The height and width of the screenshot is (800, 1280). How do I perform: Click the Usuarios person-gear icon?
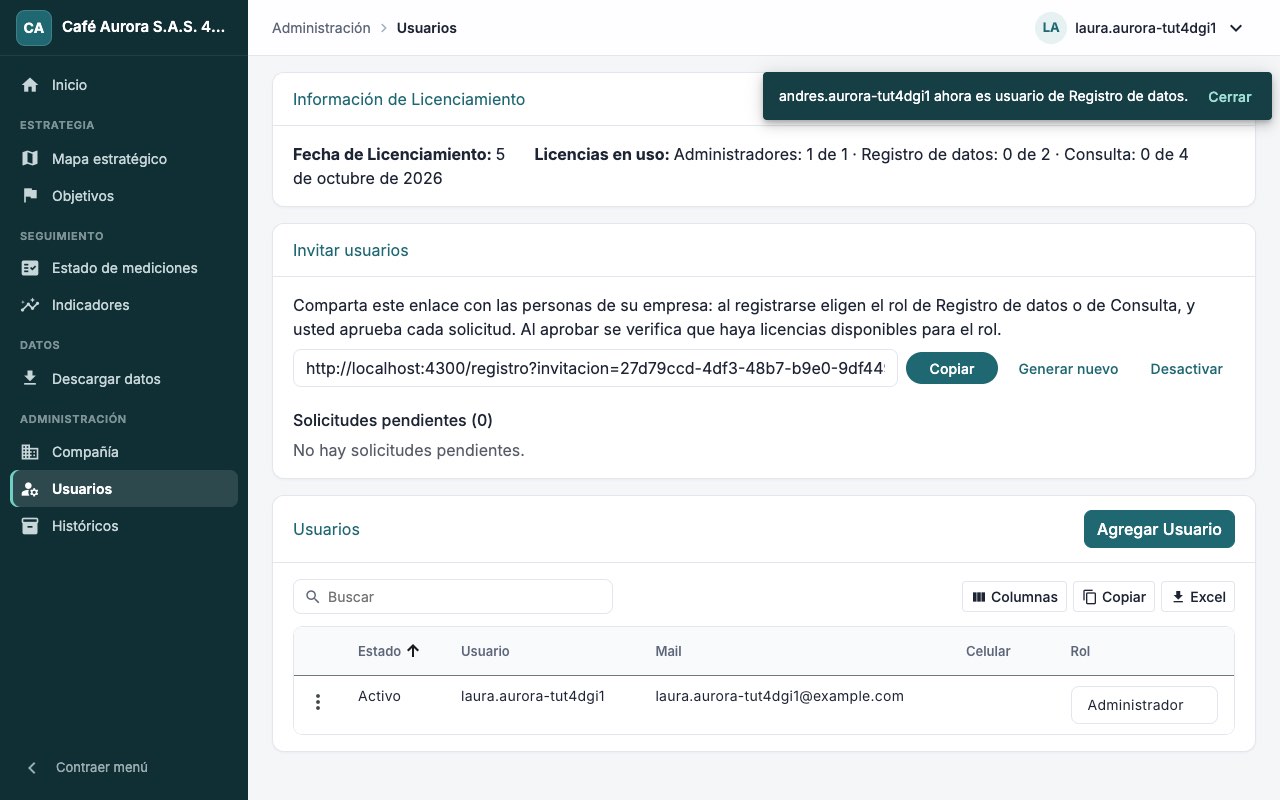30,489
